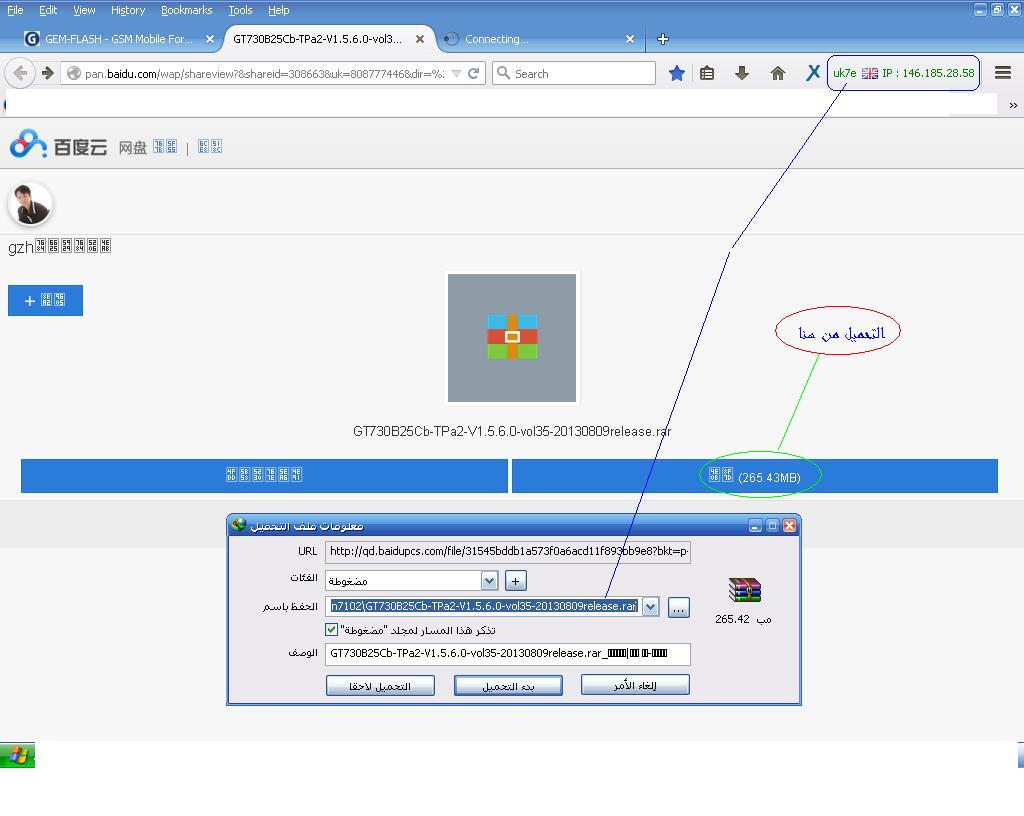This screenshot has height=816, width=1024.
Task: Open the URL history dropdown arrow
Action: 456,73
